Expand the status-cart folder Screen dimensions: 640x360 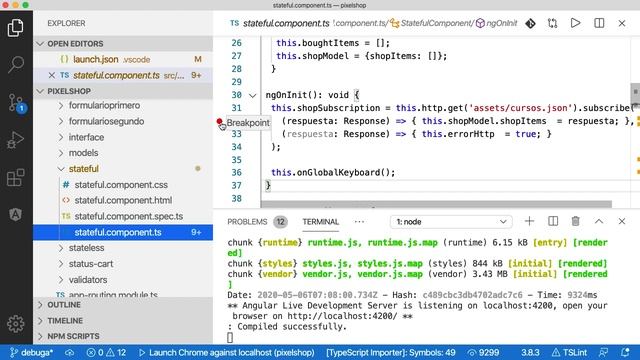91,264
